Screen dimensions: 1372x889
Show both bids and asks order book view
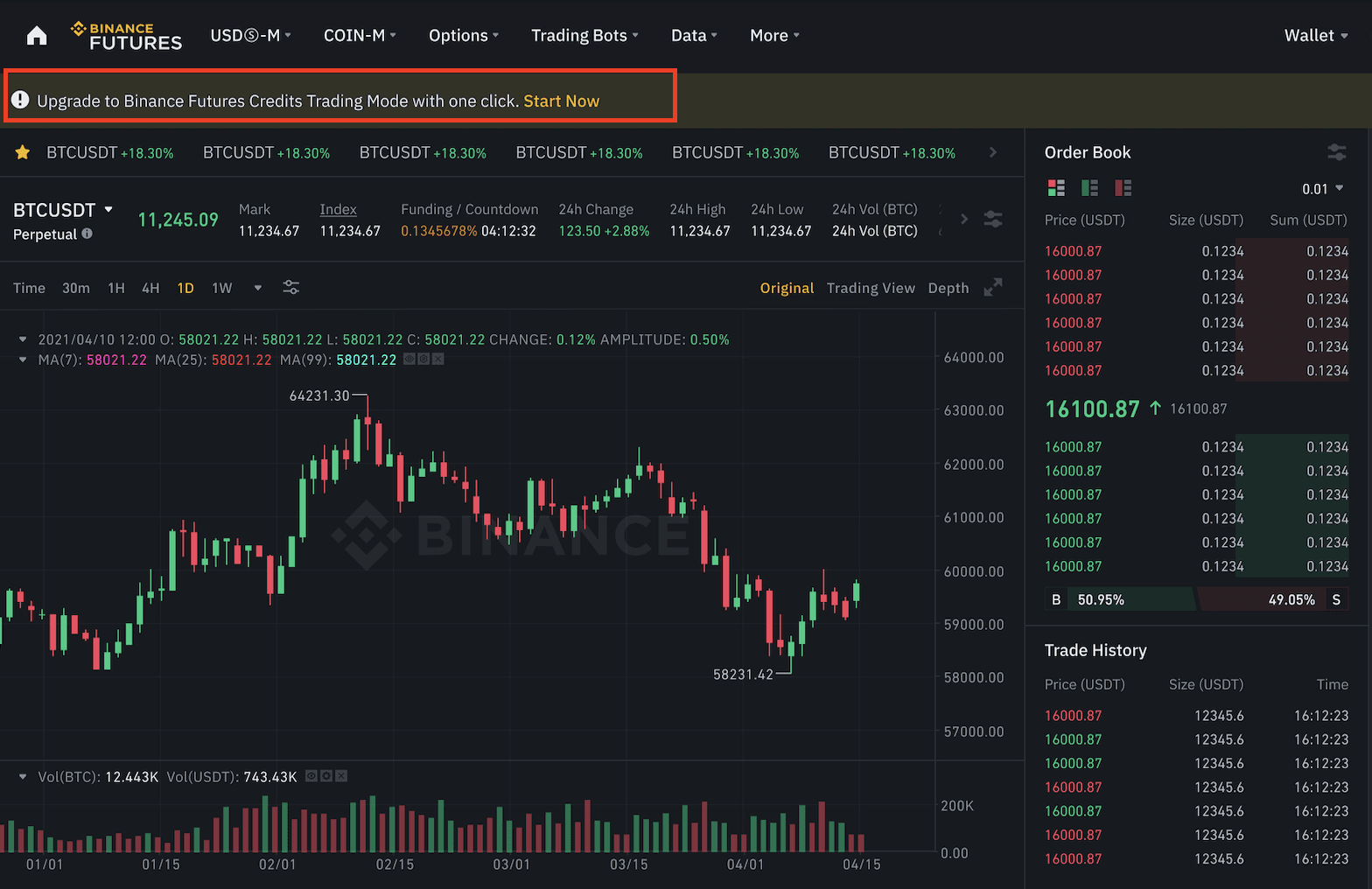(x=1056, y=188)
